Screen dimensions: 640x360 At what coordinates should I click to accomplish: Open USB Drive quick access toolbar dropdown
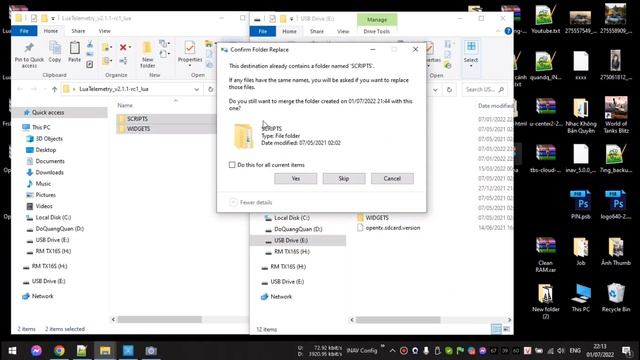point(291,19)
